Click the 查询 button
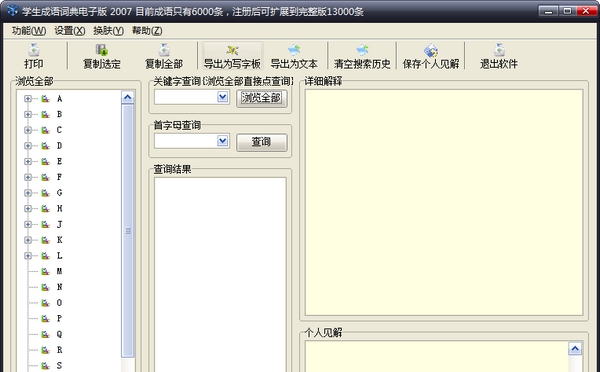The height and width of the screenshot is (372, 600). (261, 142)
